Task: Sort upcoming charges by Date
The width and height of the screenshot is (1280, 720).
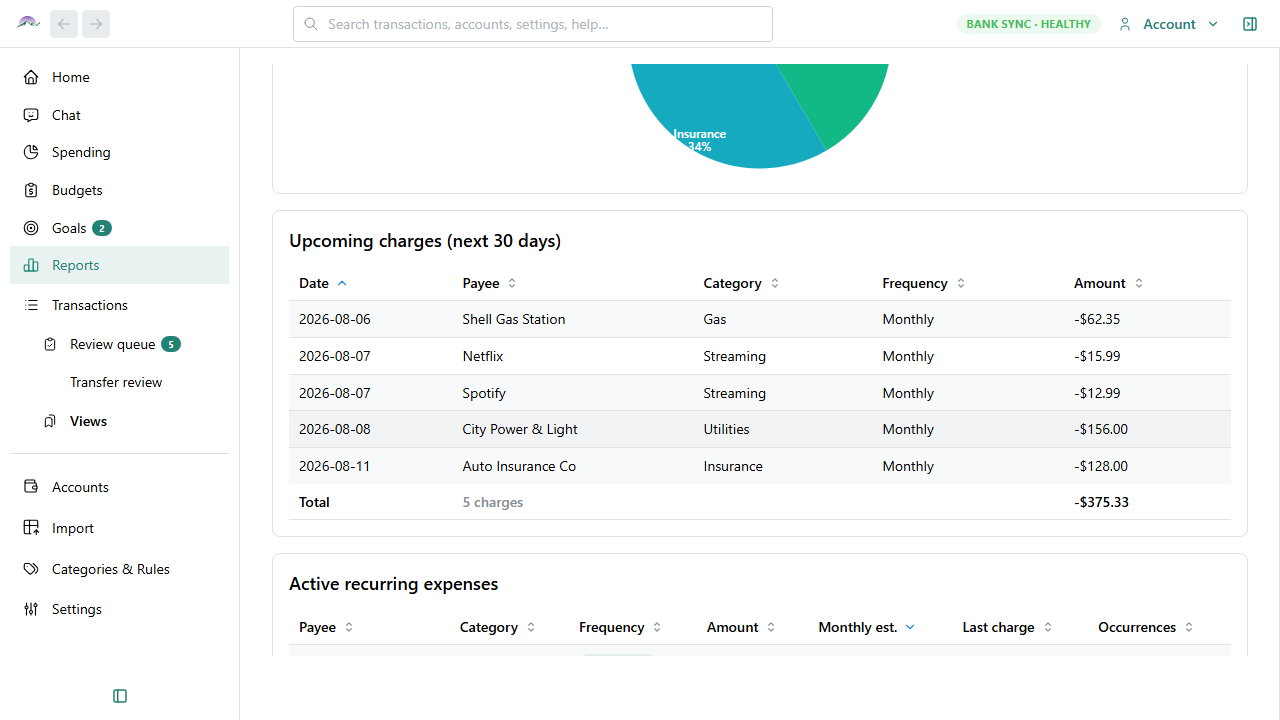Action: [x=323, y=283]
